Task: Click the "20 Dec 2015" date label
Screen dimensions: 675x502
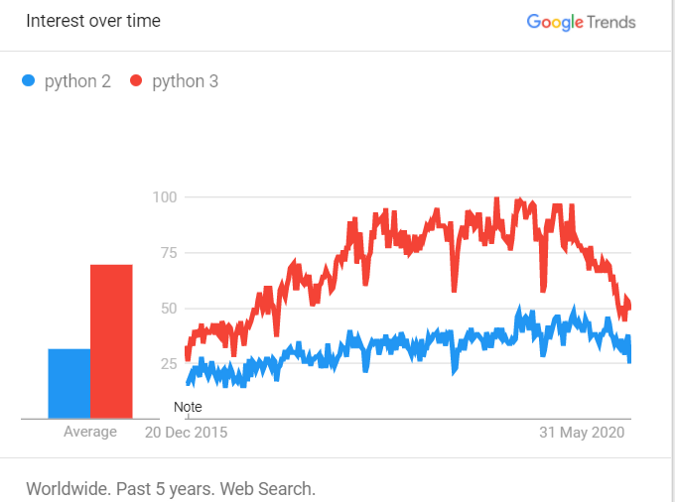Action: [x=186, y=433]
